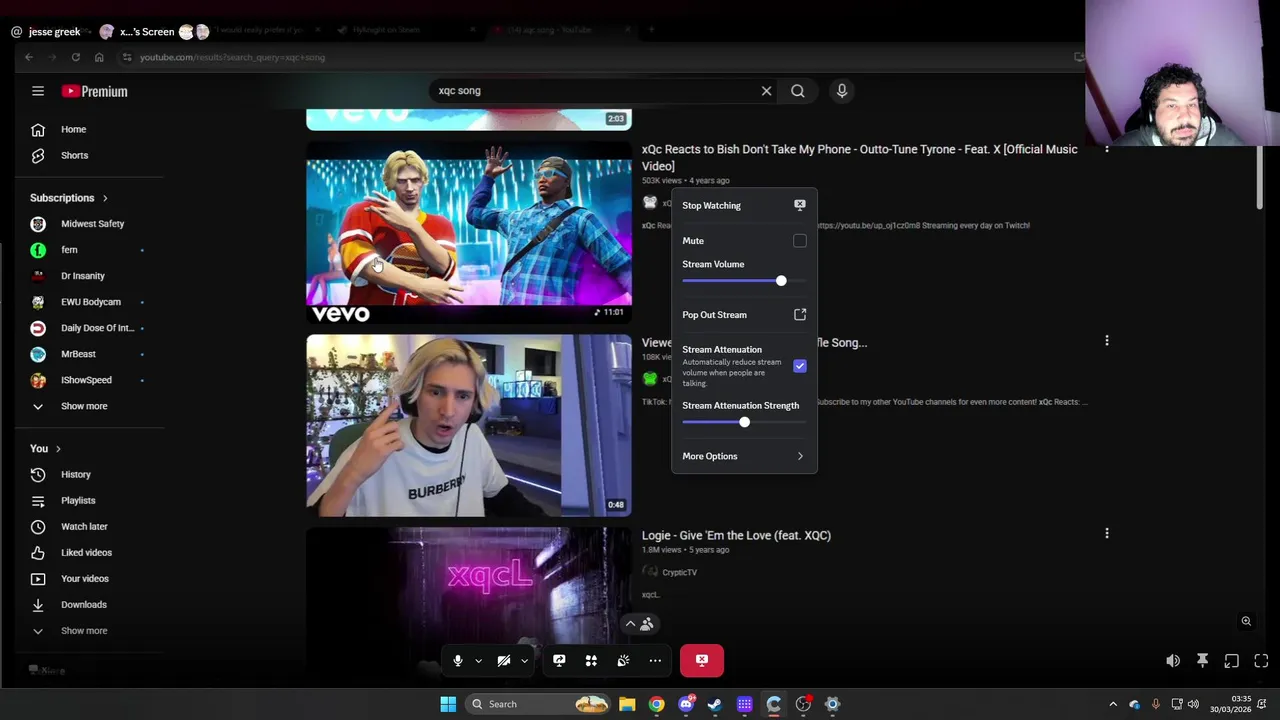Open the camera options dropdown arrow
Viewport: 1280px width, 720px height.
point(524,661)
